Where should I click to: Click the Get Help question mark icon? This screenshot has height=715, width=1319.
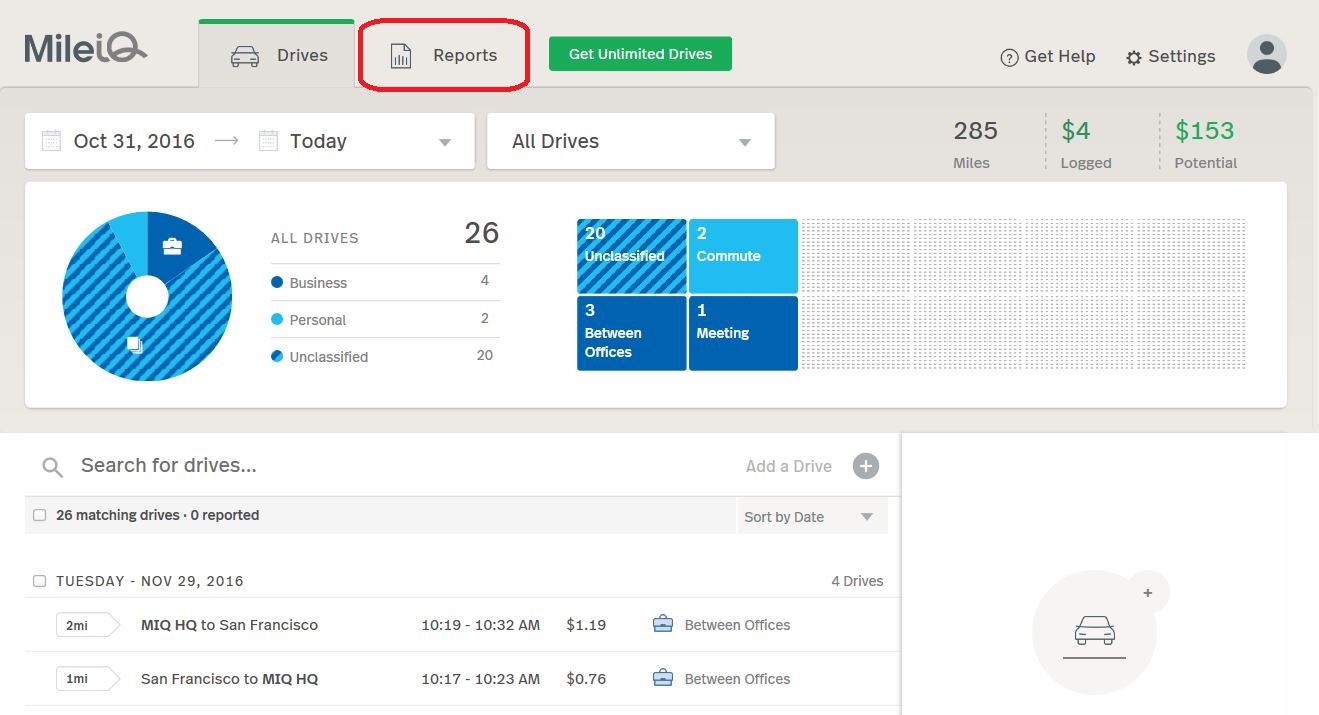tap(1009, 58)
